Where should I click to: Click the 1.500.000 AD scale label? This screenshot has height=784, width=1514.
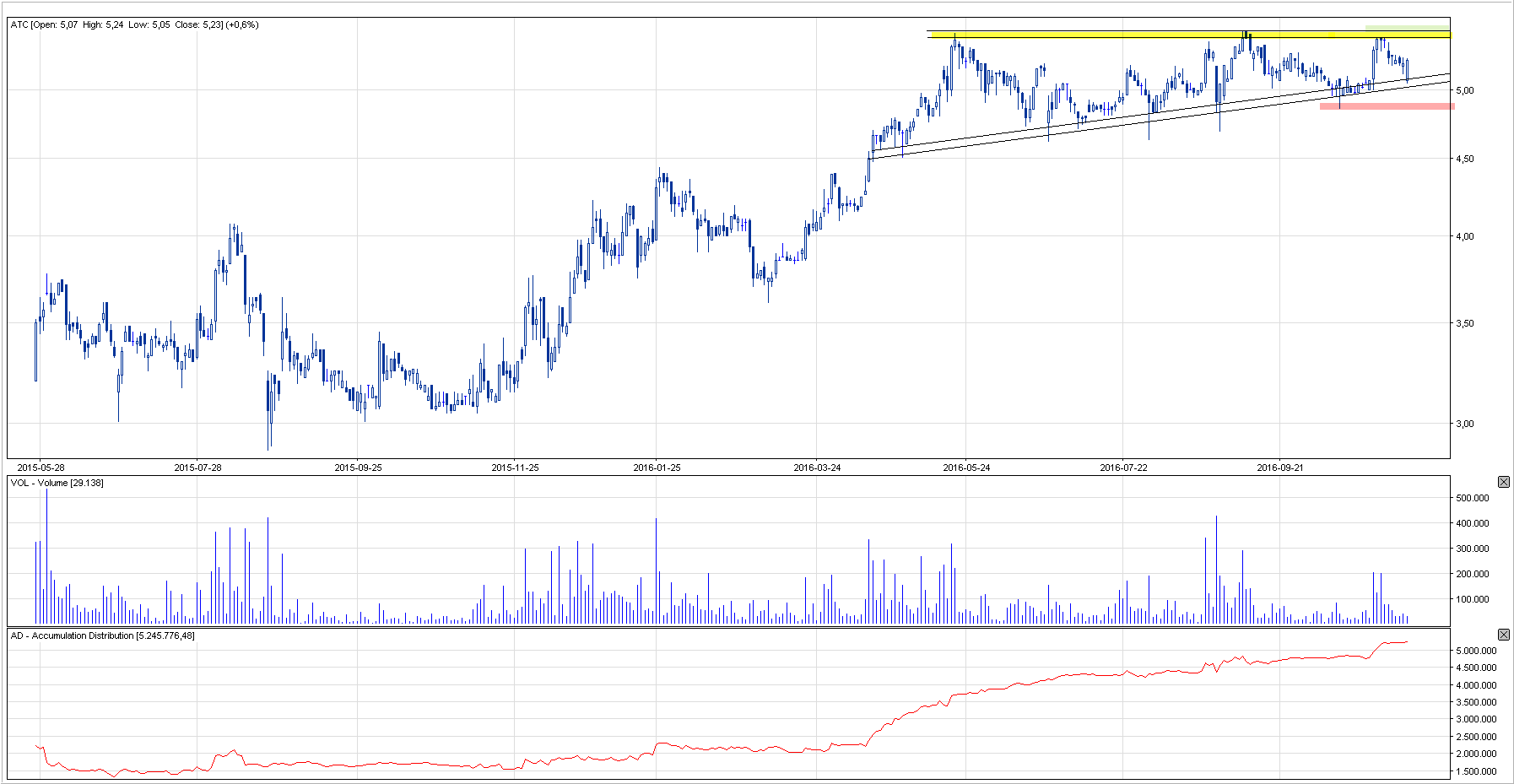pyautogui.click(x=1475, y=771)
